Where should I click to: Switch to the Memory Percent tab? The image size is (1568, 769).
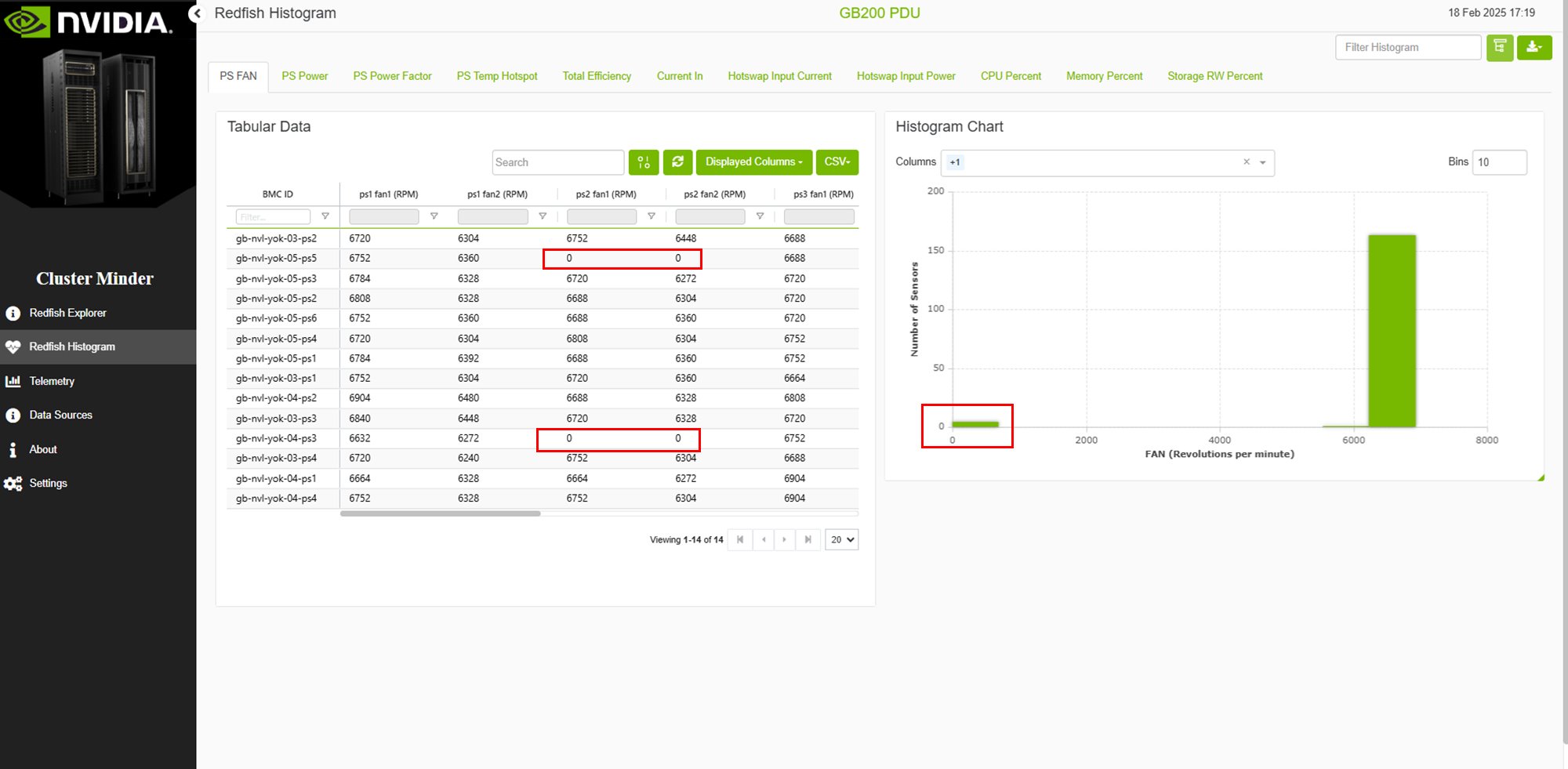pyautogui.click(x=1105, y=77)
